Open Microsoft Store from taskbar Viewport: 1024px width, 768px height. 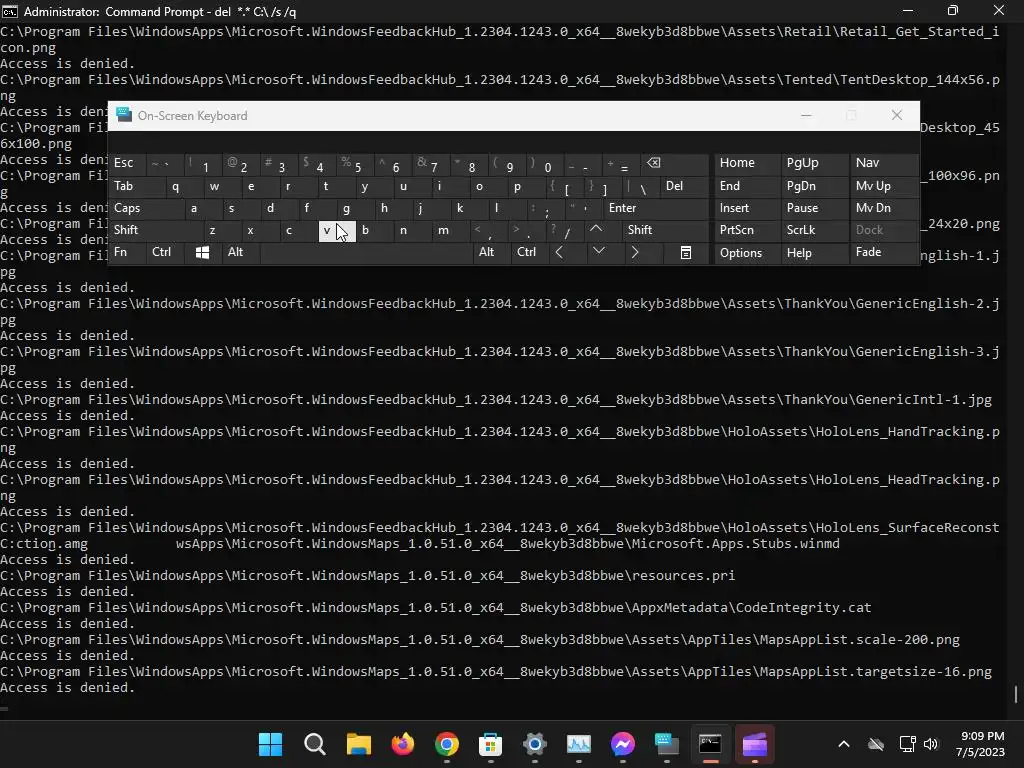(490, 744)
